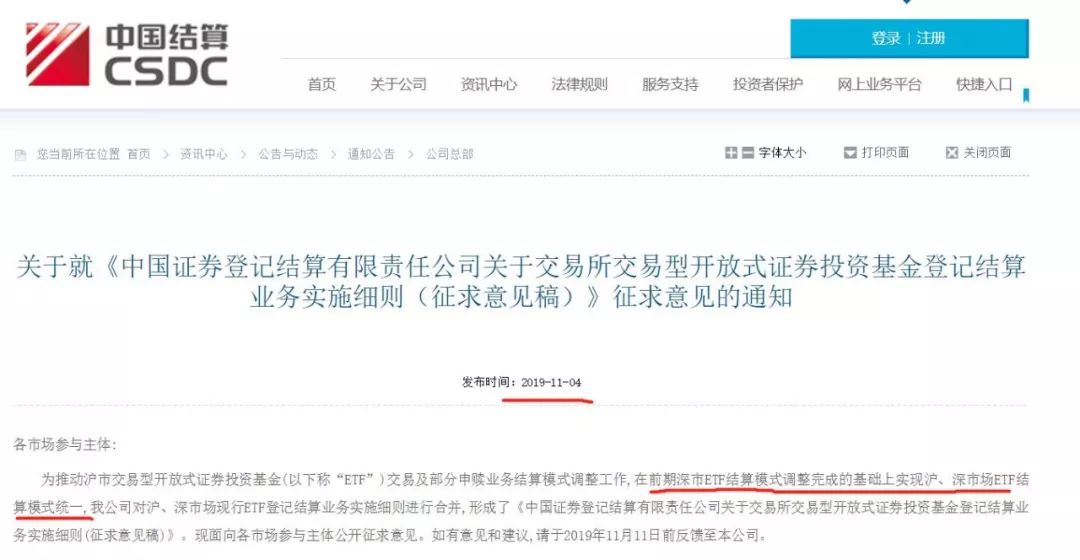
Task: Click the CSDC red logo icon
Action: 58,54
